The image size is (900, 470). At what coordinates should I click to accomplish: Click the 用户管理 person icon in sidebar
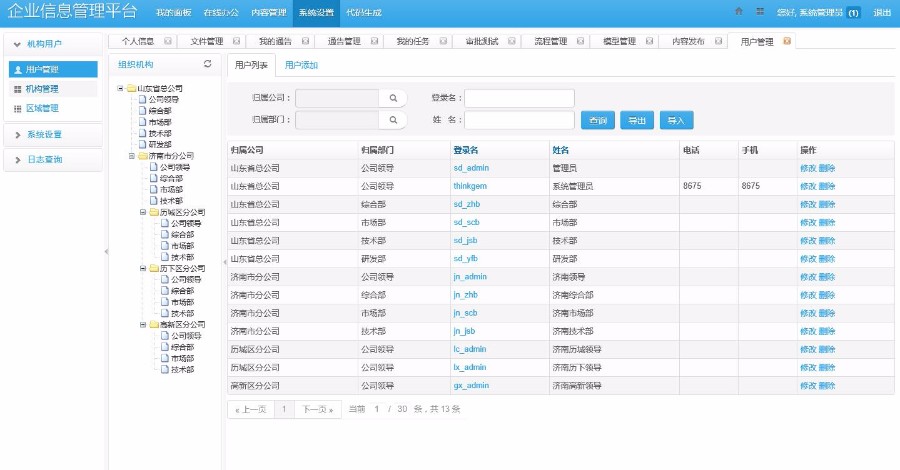pyautogui.click(x=18, y=69)
